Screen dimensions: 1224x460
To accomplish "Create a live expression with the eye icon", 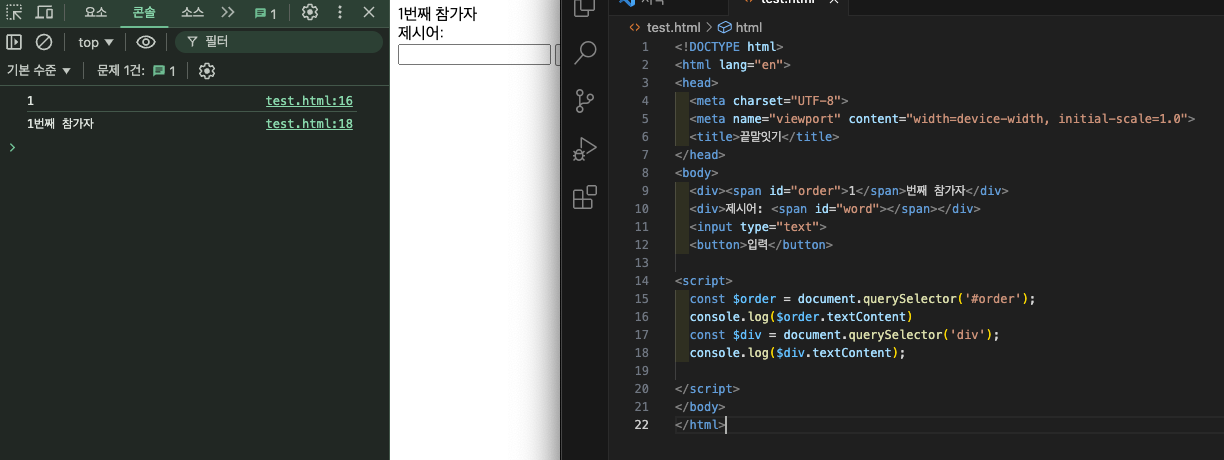I will [146, 42].
